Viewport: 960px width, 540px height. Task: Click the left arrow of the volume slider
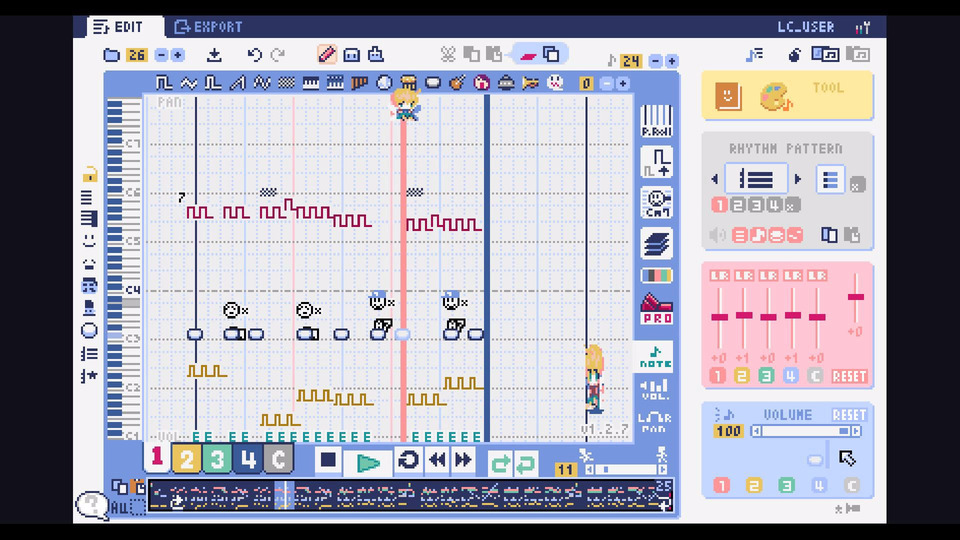pos(757,431)
